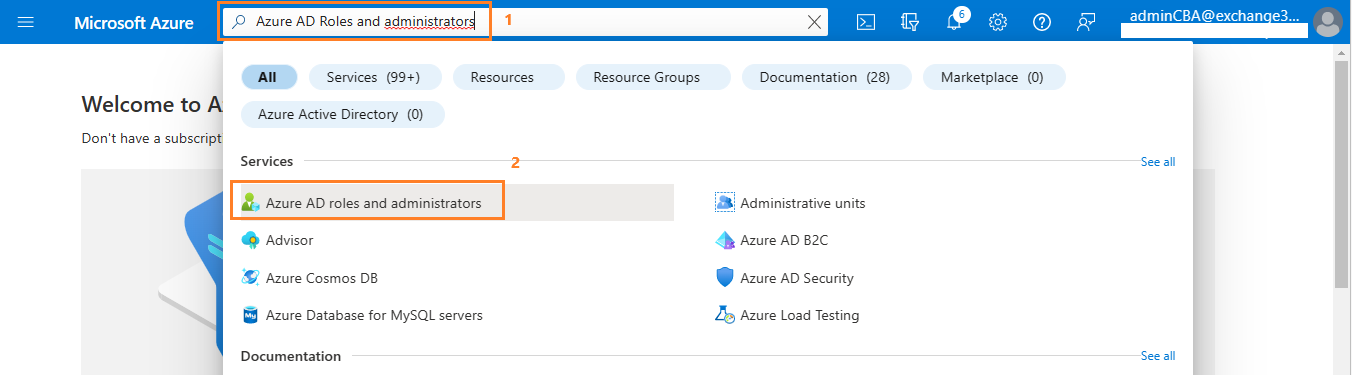Select the All filter pill
The image size is (1352, 375).
tap(269, 77)
